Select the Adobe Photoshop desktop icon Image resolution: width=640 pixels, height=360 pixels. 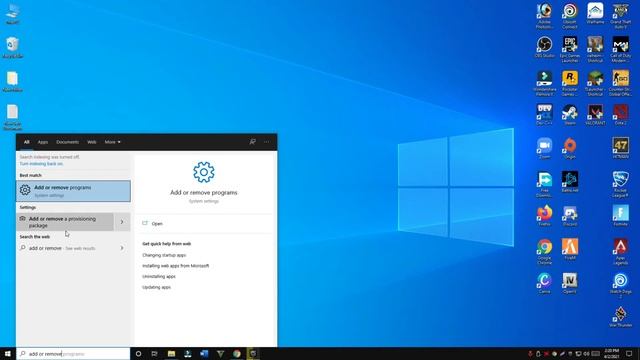click(544, 16)
